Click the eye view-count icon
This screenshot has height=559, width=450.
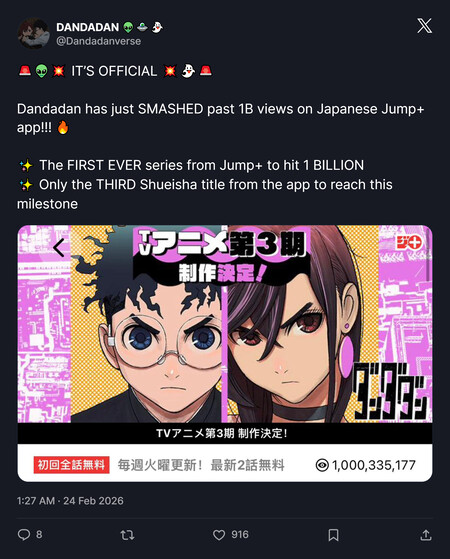click(x=322, y=465)
